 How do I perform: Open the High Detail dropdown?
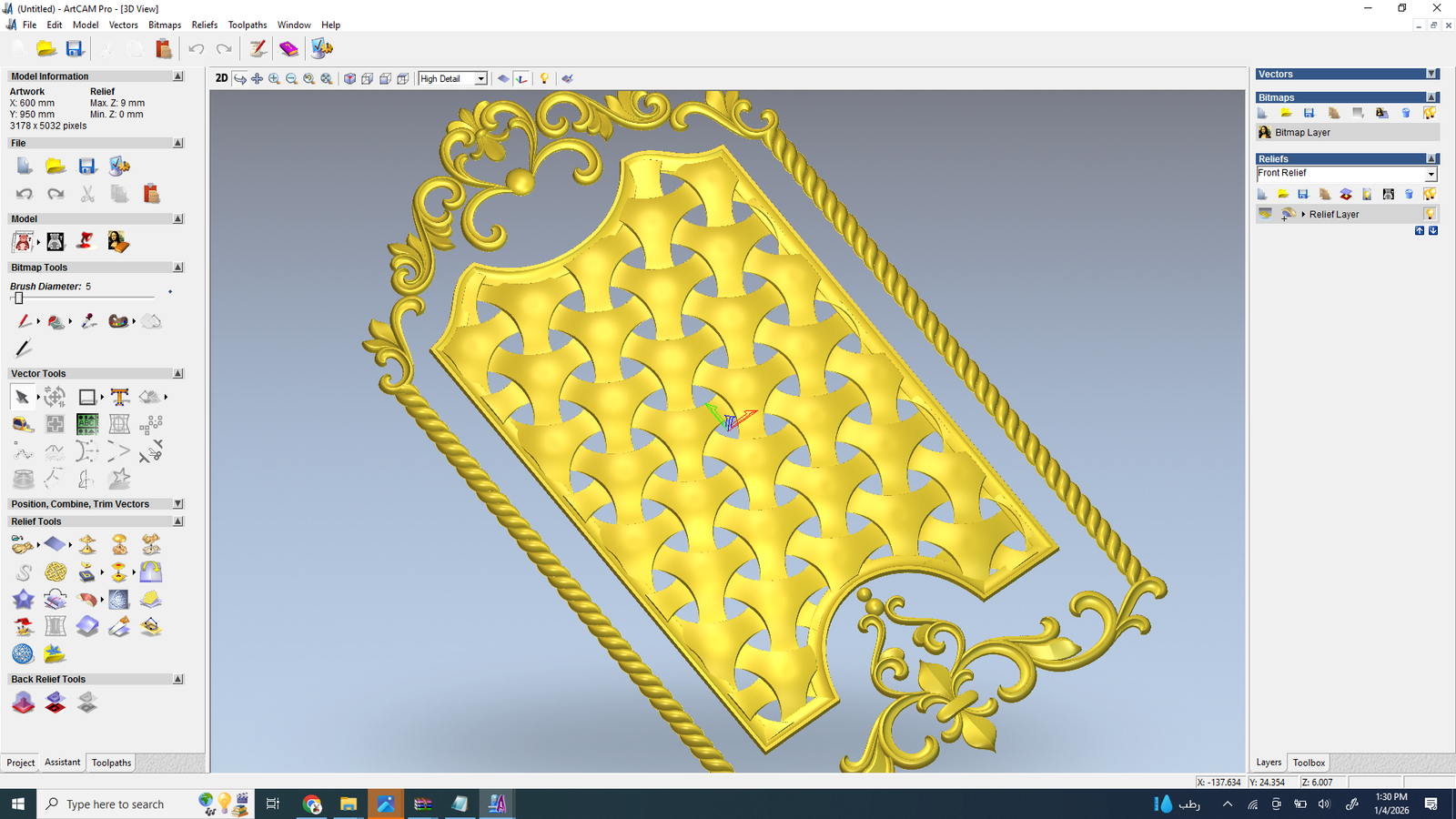point(480,79)
